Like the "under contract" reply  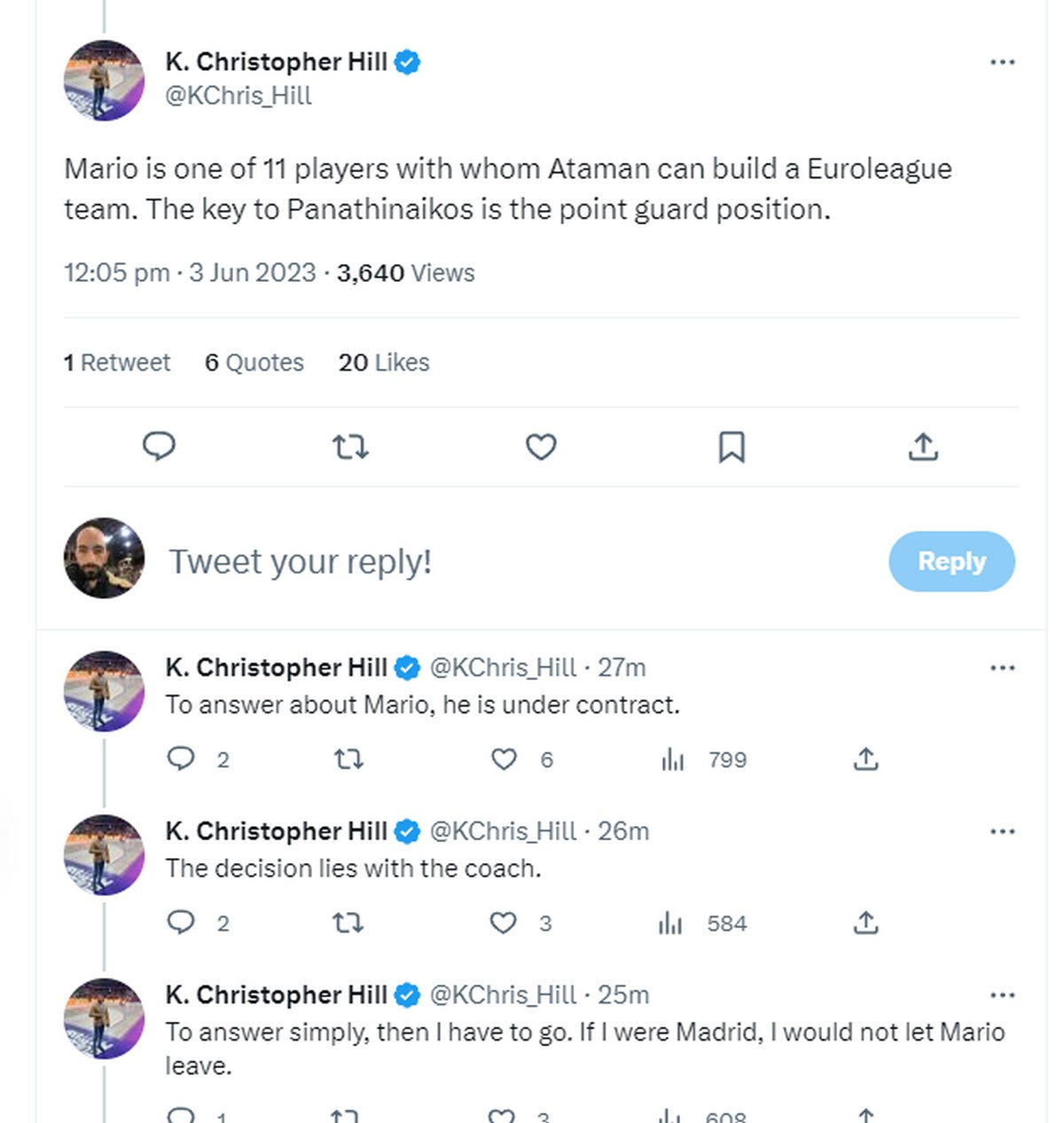coord(505,760)
